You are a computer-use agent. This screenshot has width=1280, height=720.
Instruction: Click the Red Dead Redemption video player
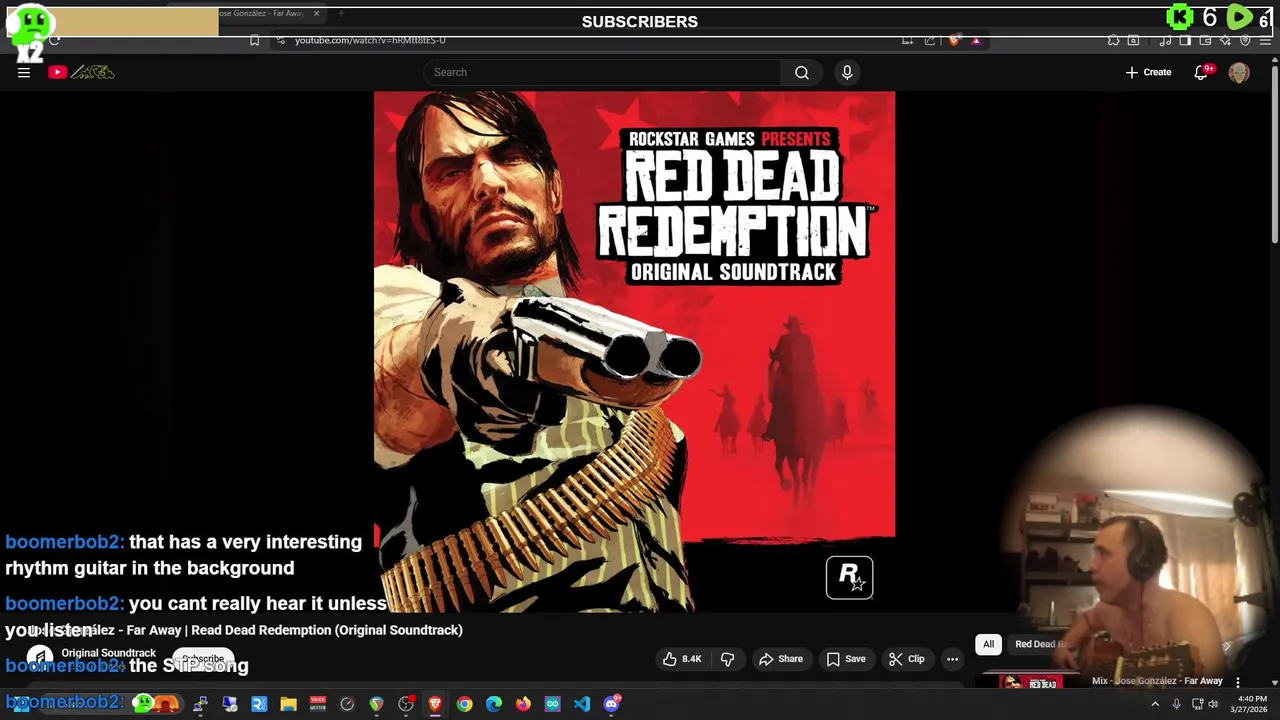click(x=634, y=352)
